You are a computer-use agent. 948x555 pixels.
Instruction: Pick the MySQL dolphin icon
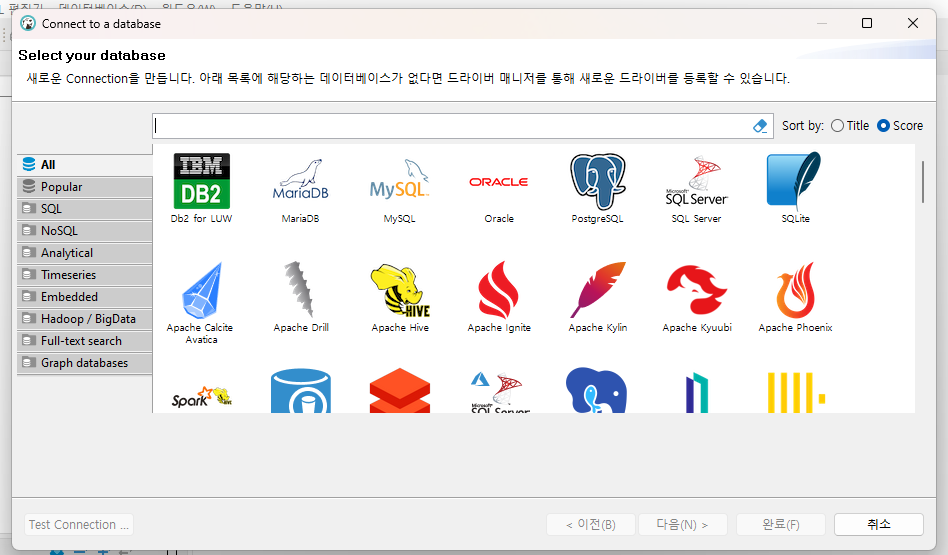click(400, 180)
